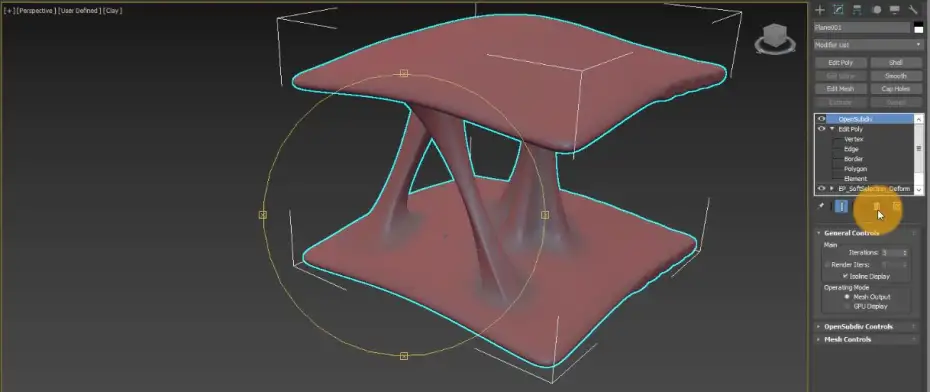Viewport: 930px width, 392px height.
Task: Collapse Edit Poly sub-object tree
Action: [832, 129]
